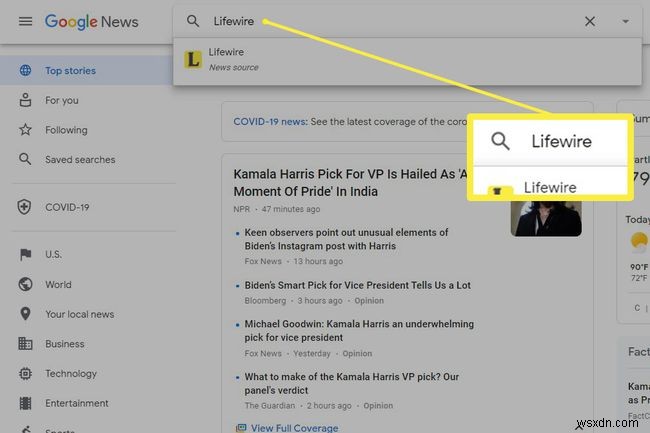Clear the search field with the X
Viewport: 650px width, 433px height.
point(589,21)
